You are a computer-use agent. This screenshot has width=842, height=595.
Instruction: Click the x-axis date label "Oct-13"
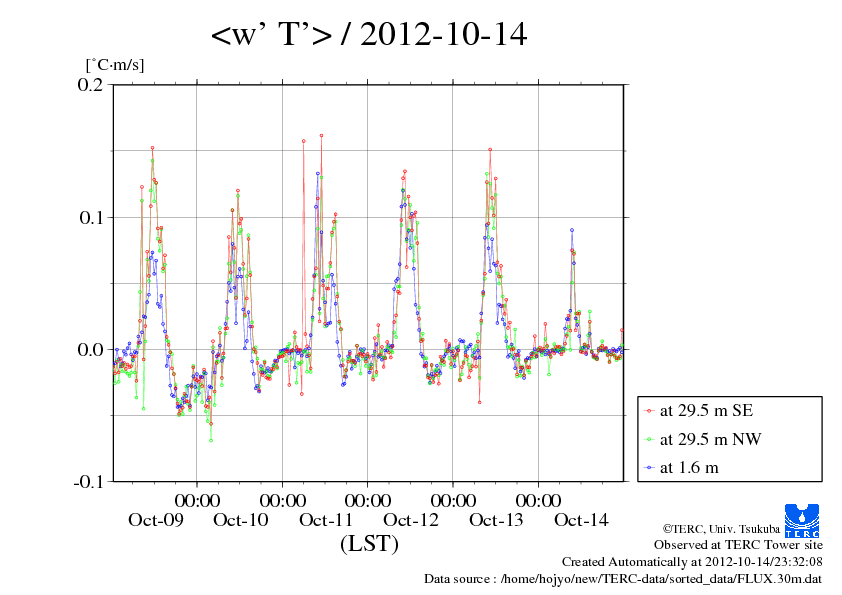tap(496, 520)
